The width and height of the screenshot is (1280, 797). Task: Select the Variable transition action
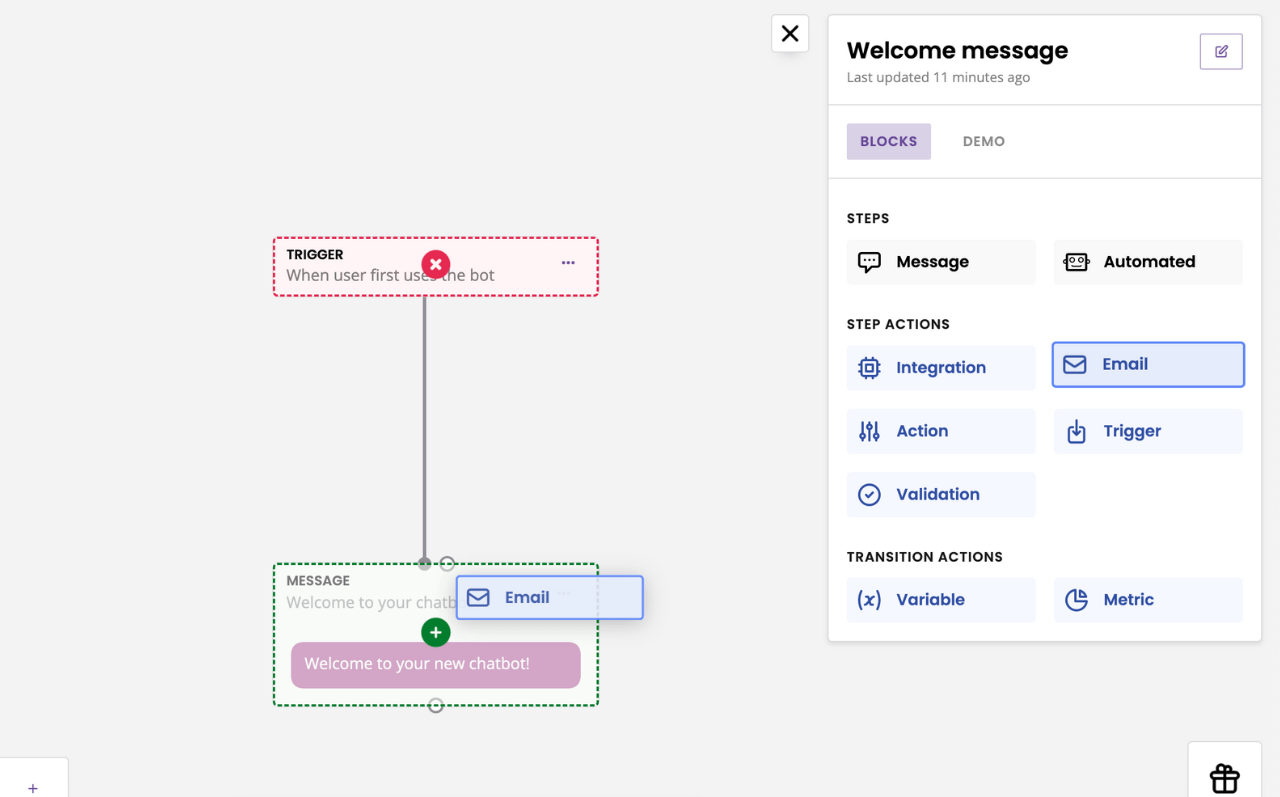tap(940, 599)
